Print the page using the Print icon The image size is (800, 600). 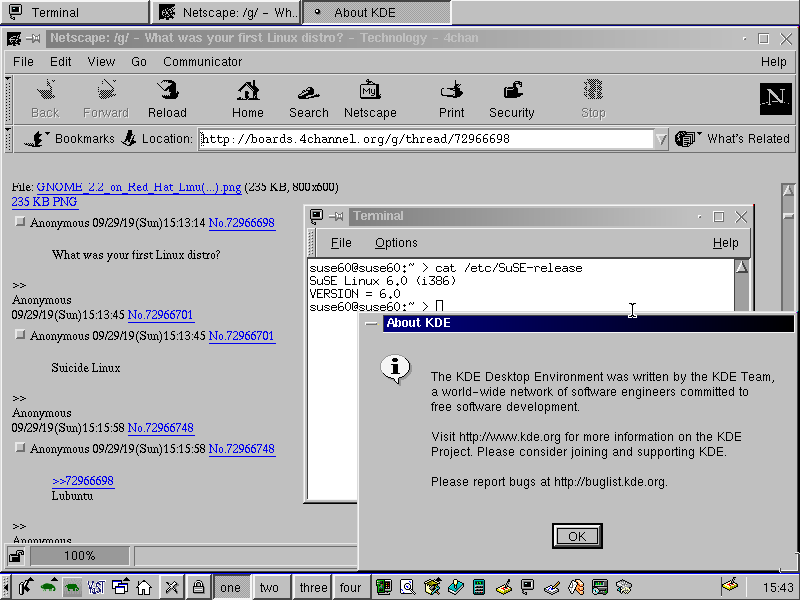(452, 91)
